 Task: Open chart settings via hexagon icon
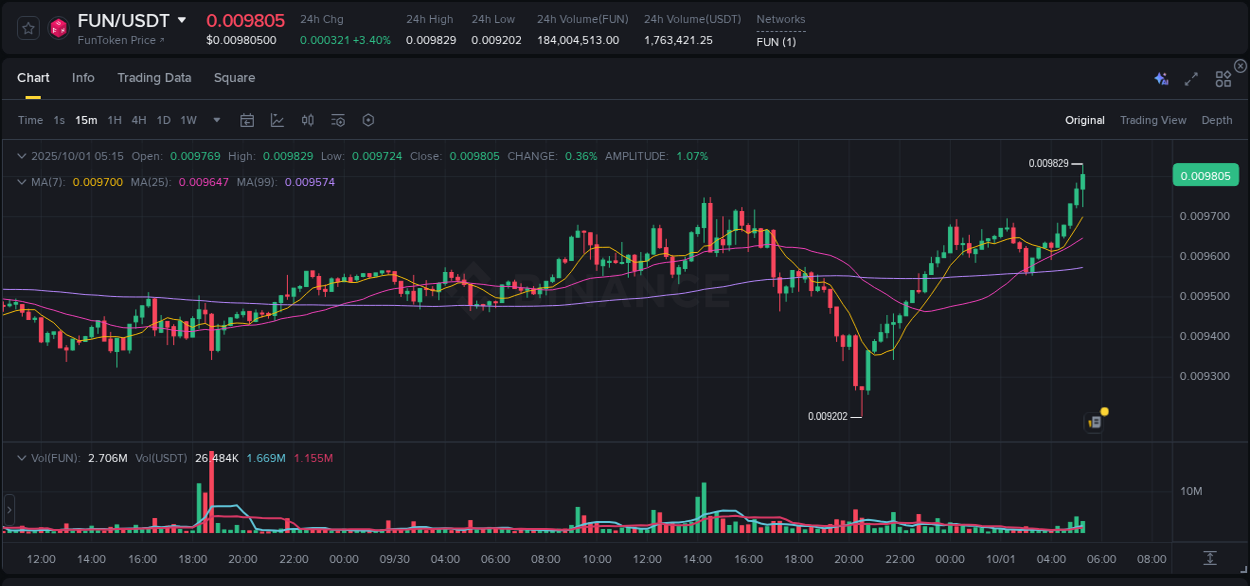368,120
